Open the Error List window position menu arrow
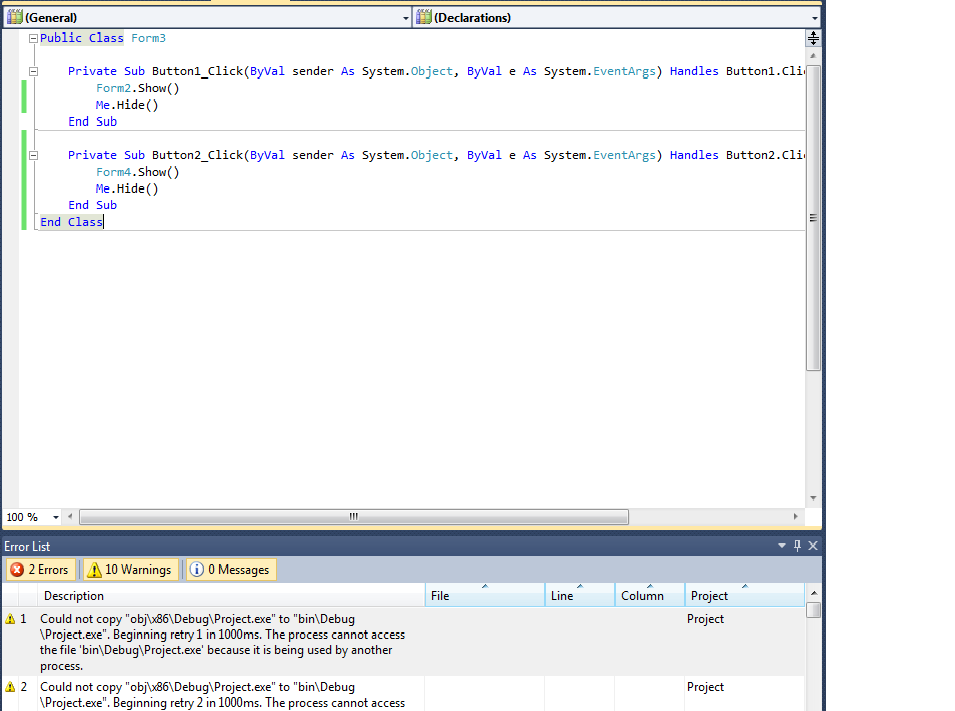This screenshot has height=711, width=955. pos(782,546)
